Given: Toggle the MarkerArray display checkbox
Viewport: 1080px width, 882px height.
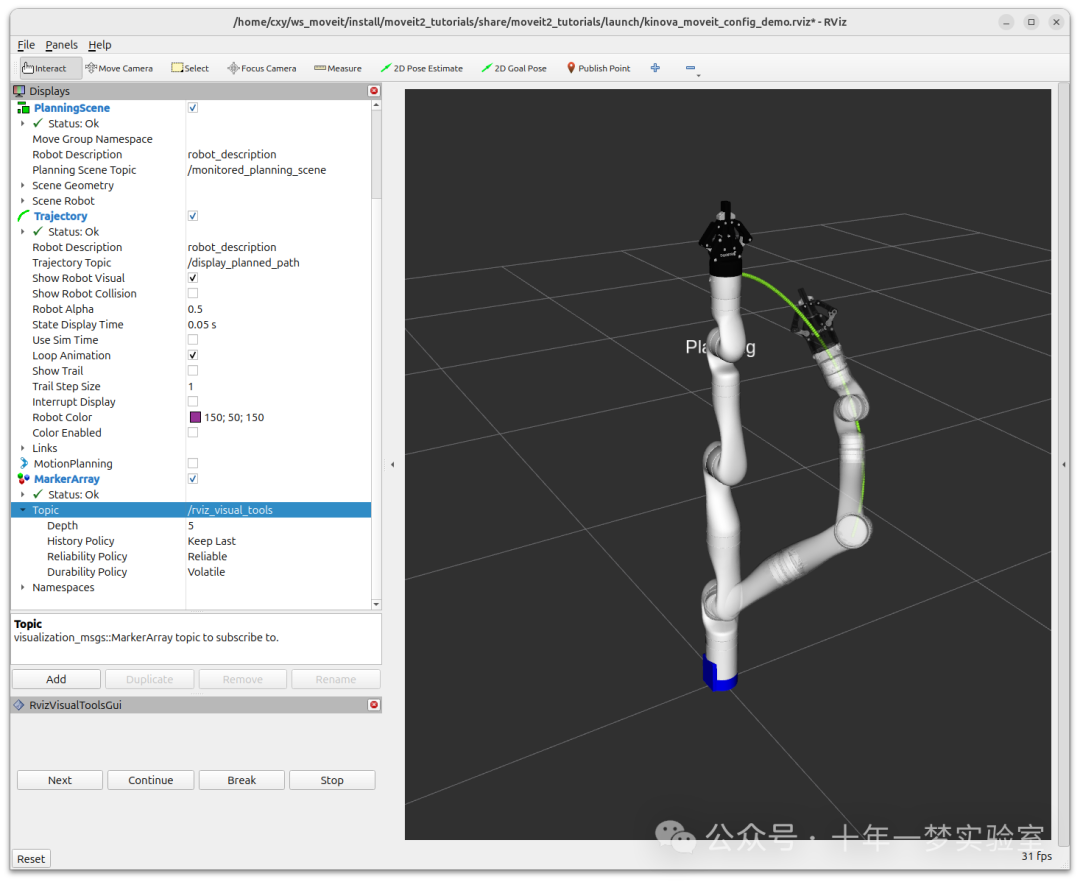Looking at the screenshot, I should (193, 479).
